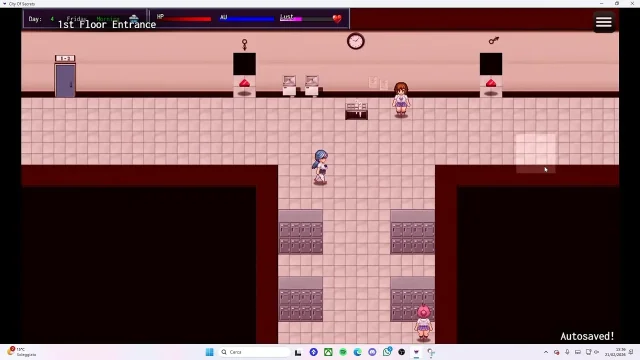Image resolution: width=640 pixels, height=360 pixels.
Task: Click the female symbol above the restroom door
Action: coord(244,44)
